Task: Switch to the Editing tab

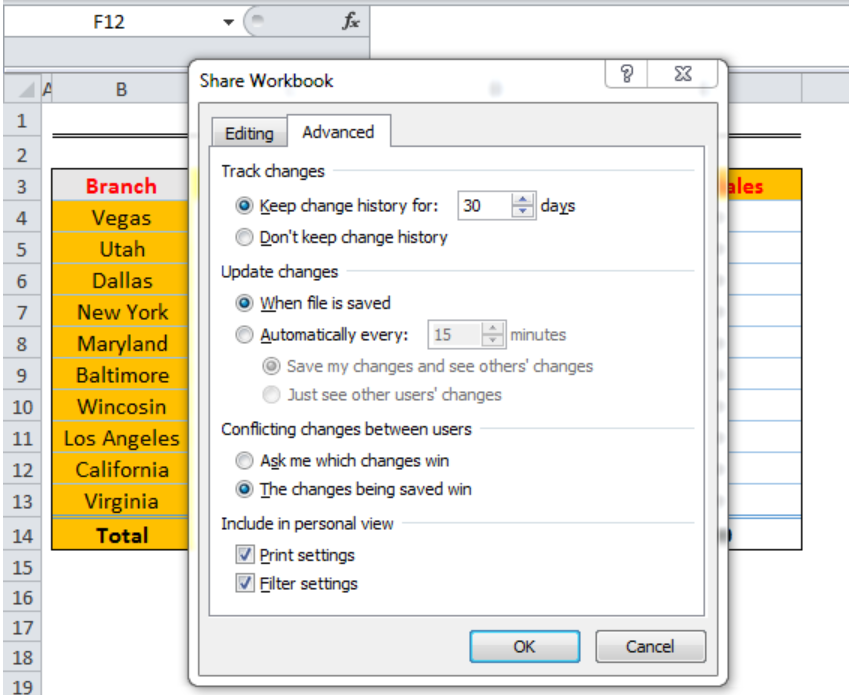Action: click(x=249, y=133)
